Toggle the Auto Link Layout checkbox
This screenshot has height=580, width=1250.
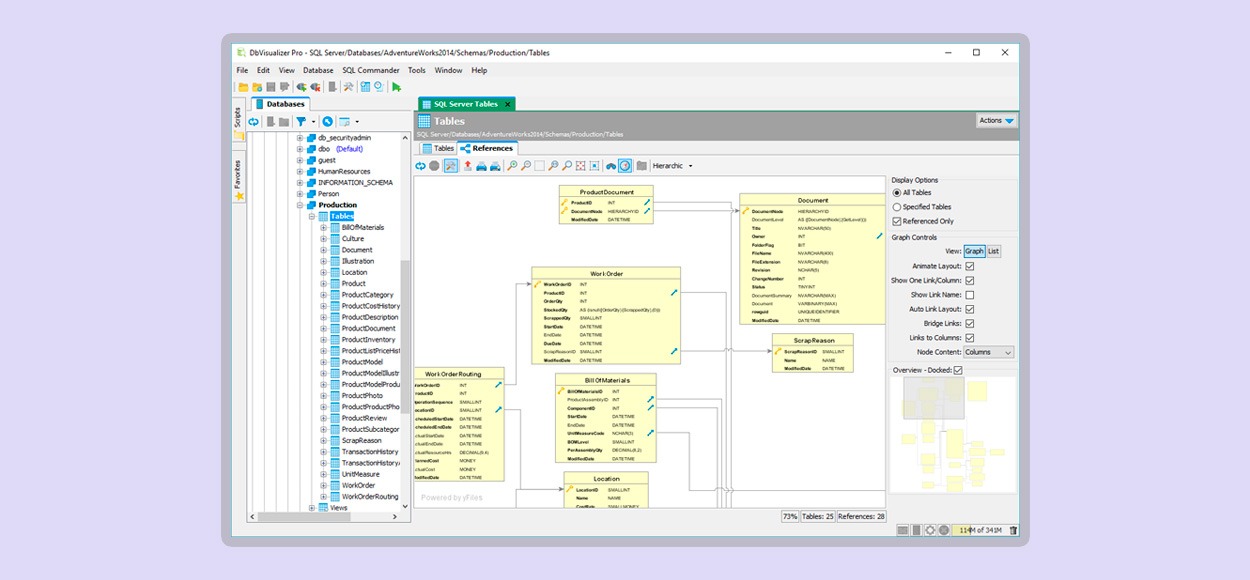(x=969, y=309)
